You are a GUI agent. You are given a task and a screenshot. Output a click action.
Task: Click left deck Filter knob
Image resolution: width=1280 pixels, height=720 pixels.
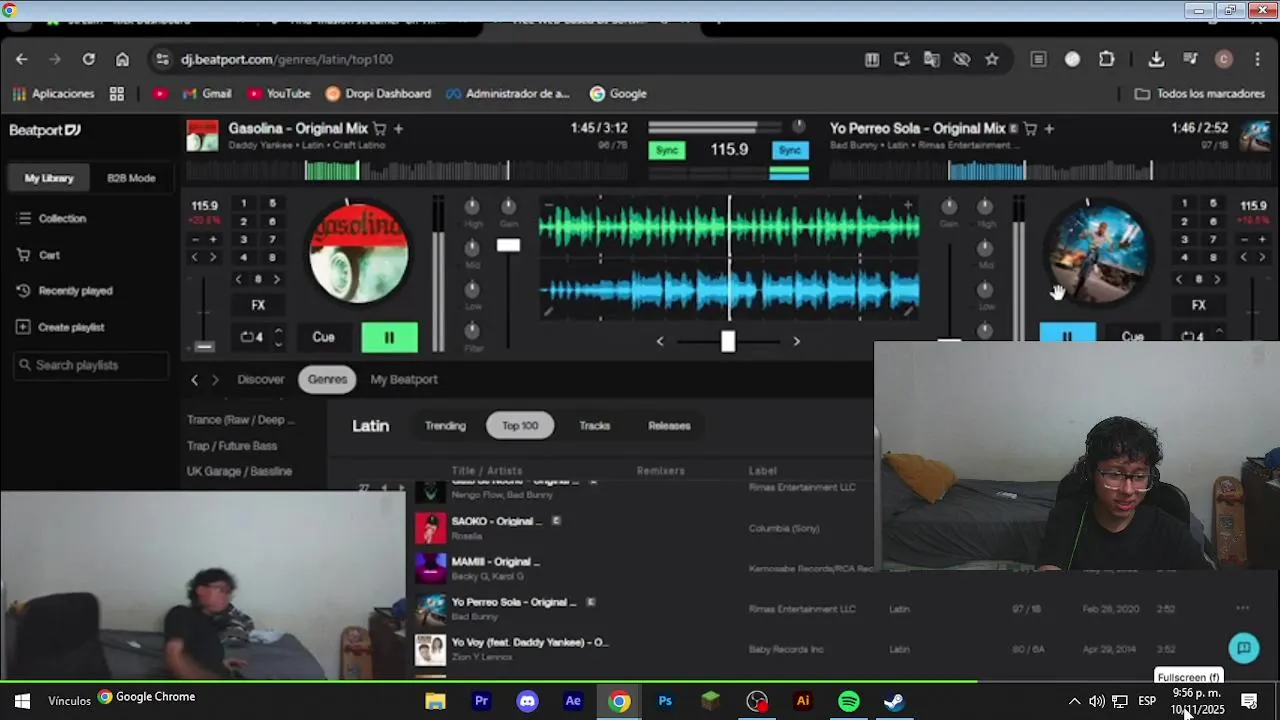(472, 331)
